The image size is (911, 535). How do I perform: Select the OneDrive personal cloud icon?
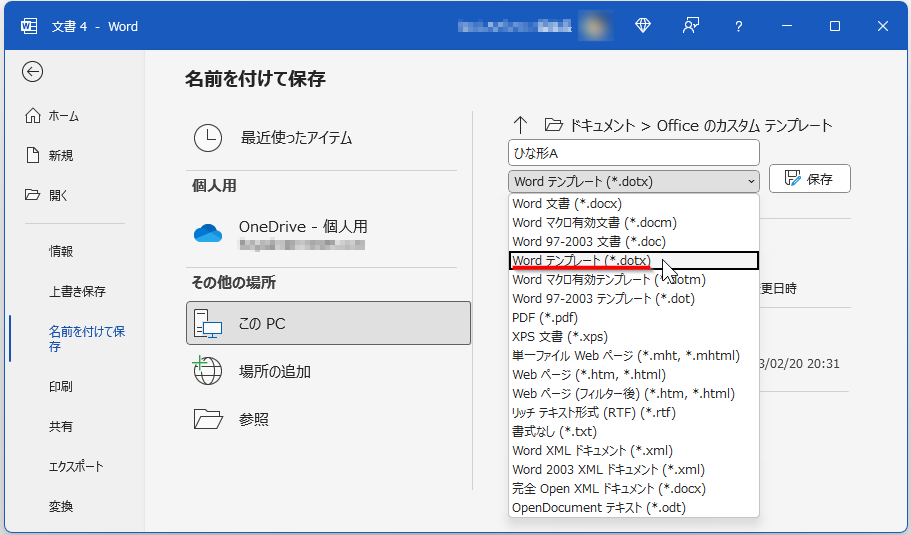point(207,233)
